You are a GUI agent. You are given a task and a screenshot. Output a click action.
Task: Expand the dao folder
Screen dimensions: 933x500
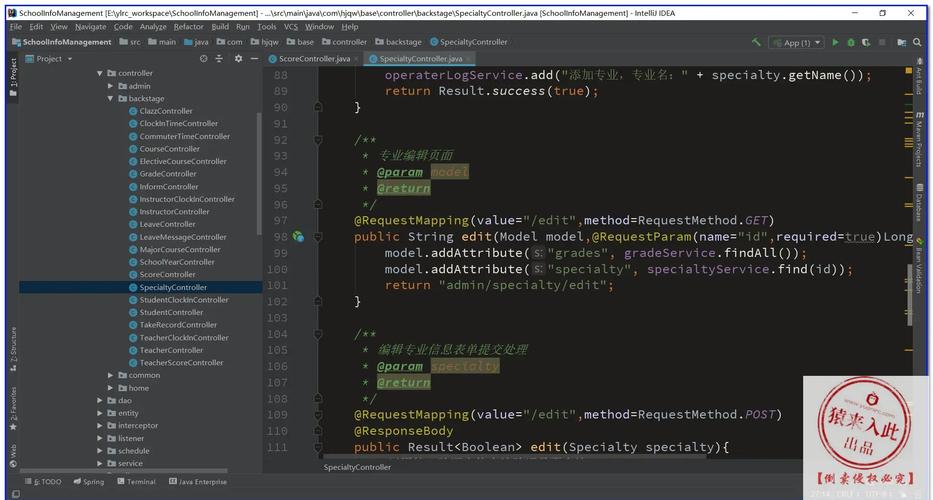click(x=100, y=401)
